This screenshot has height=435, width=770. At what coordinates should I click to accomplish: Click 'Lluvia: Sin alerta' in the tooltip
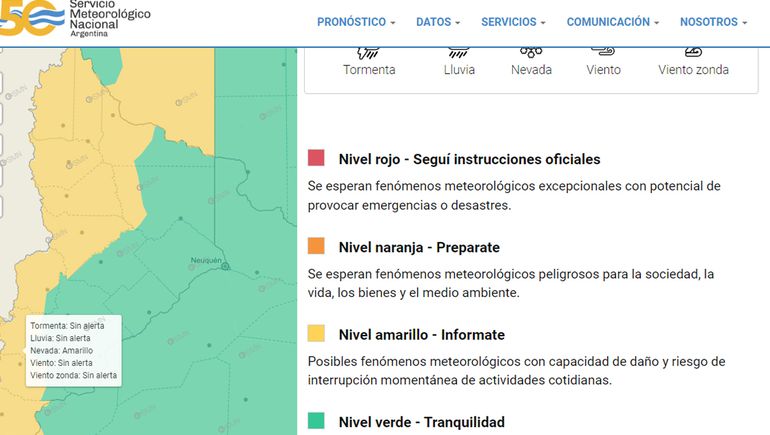(x=60, y=338)
